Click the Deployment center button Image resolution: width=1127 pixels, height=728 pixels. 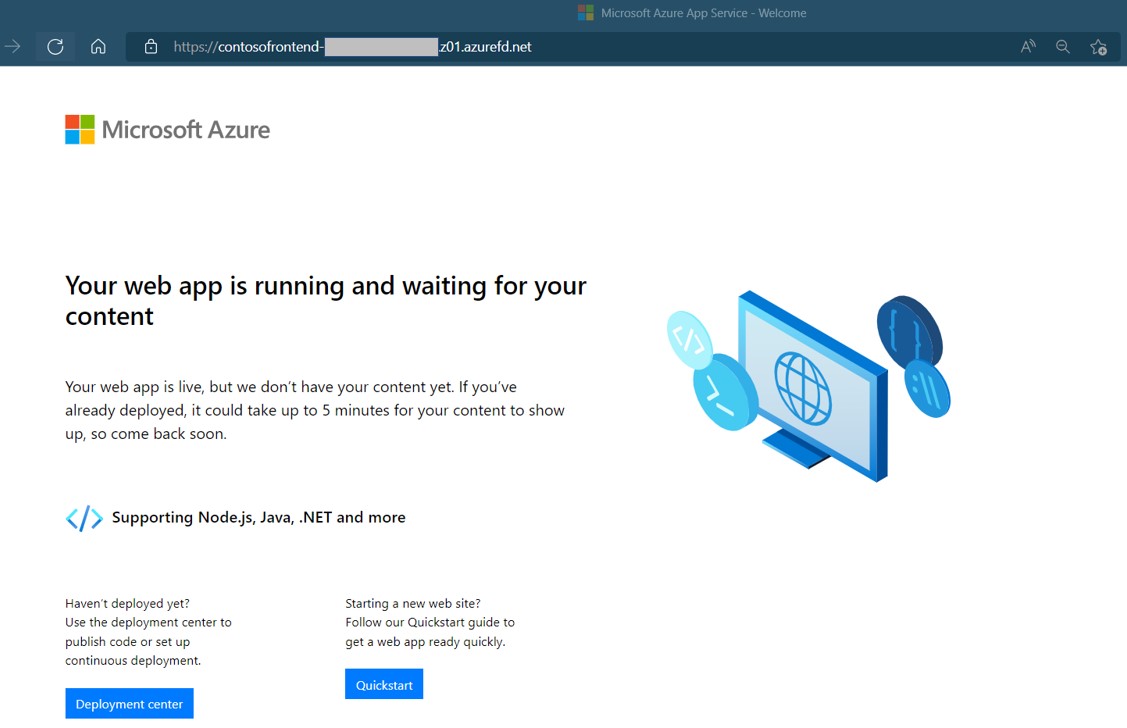[129, 703]
